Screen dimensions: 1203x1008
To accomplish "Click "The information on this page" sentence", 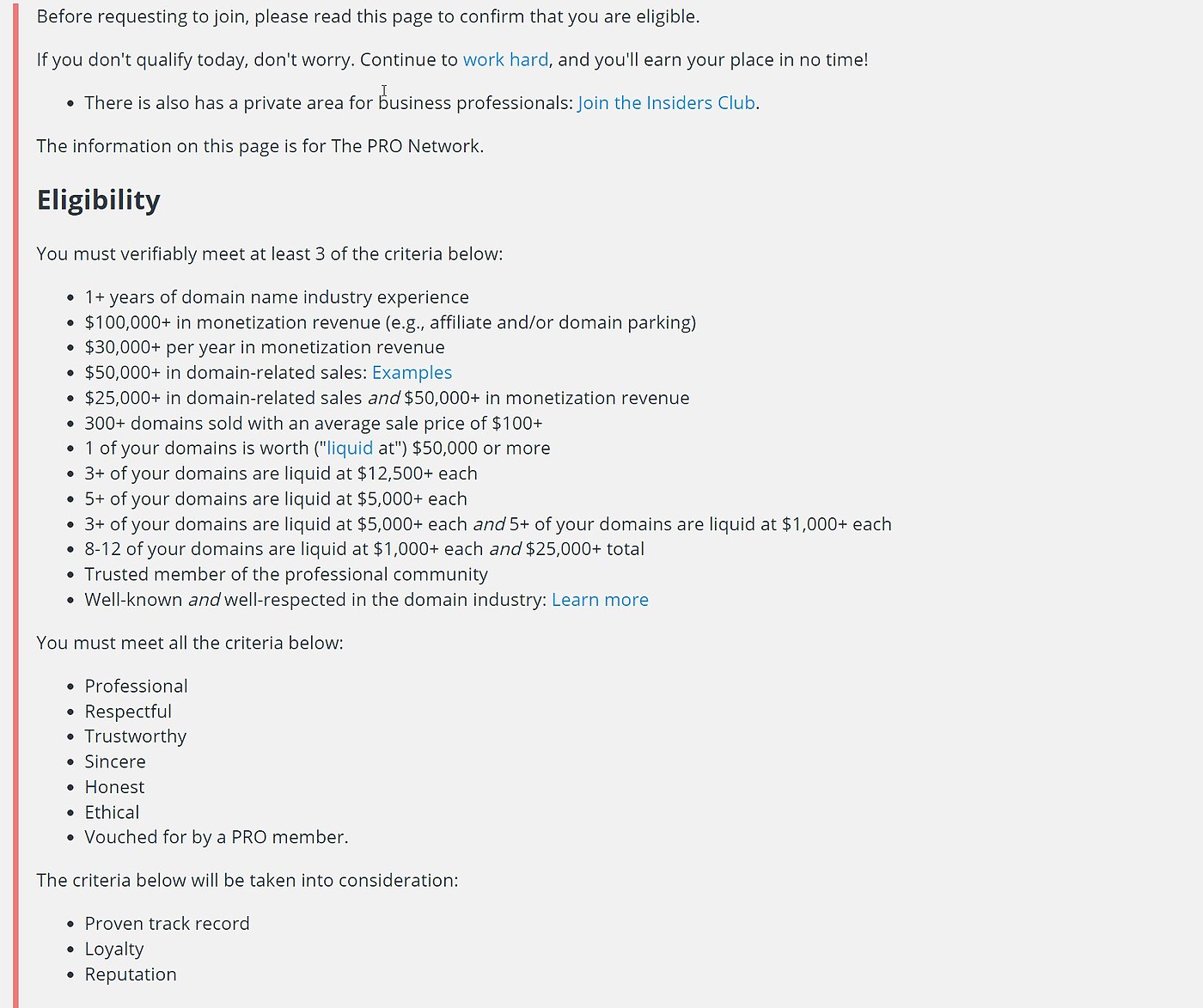I will pos(260,146).
